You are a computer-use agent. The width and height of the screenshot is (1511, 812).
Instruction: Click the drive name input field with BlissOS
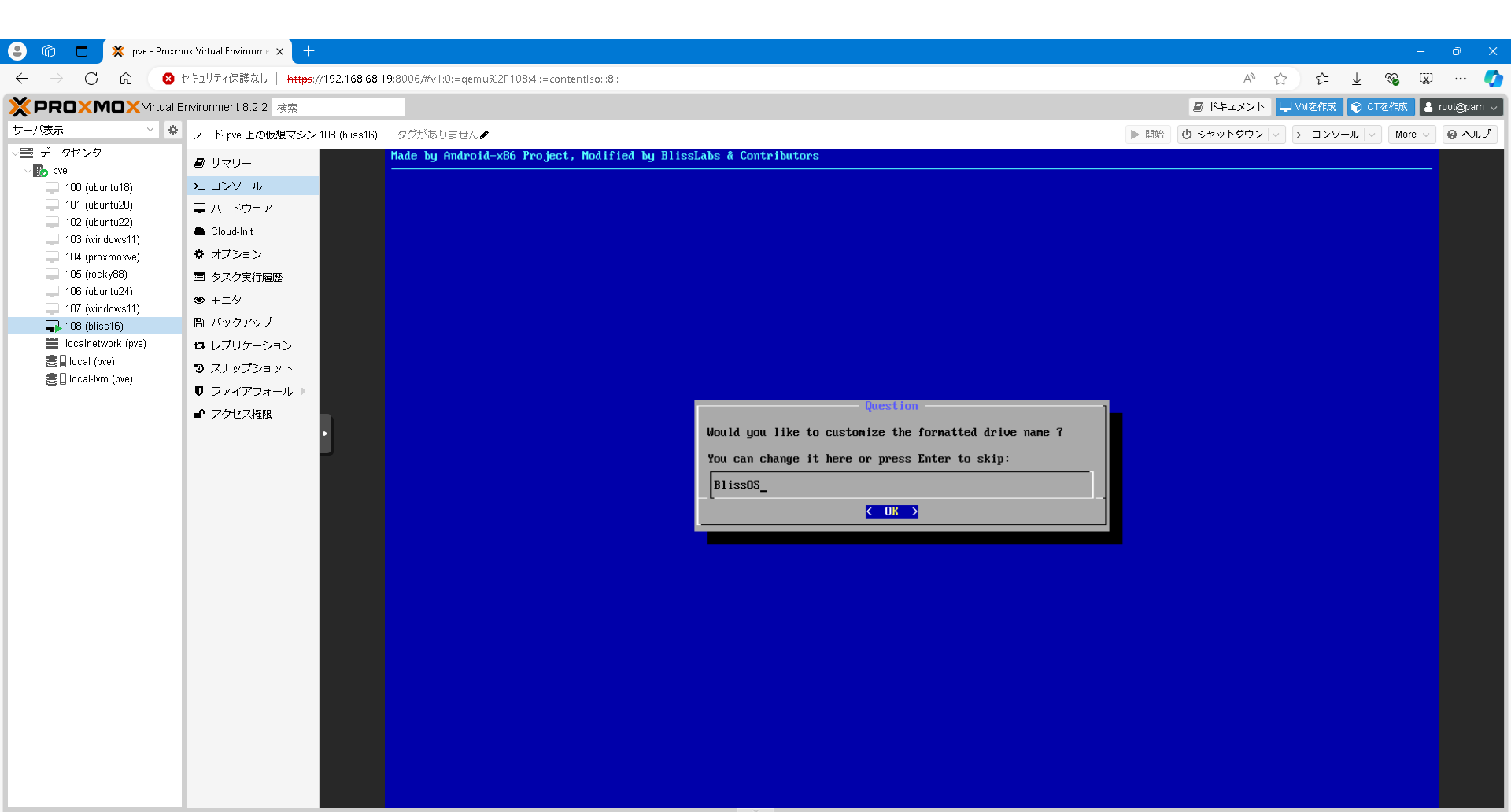point(901,485)
